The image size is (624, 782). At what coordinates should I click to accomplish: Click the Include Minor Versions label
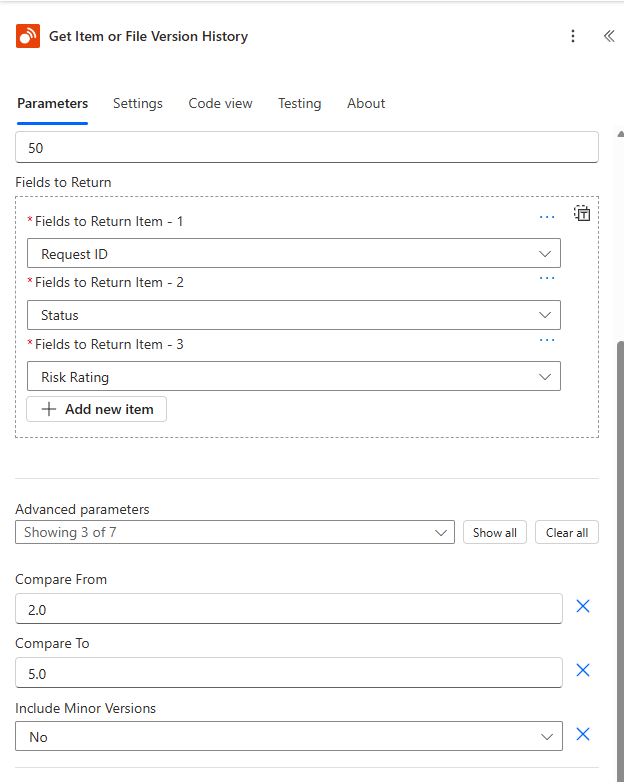coord(85,708)
